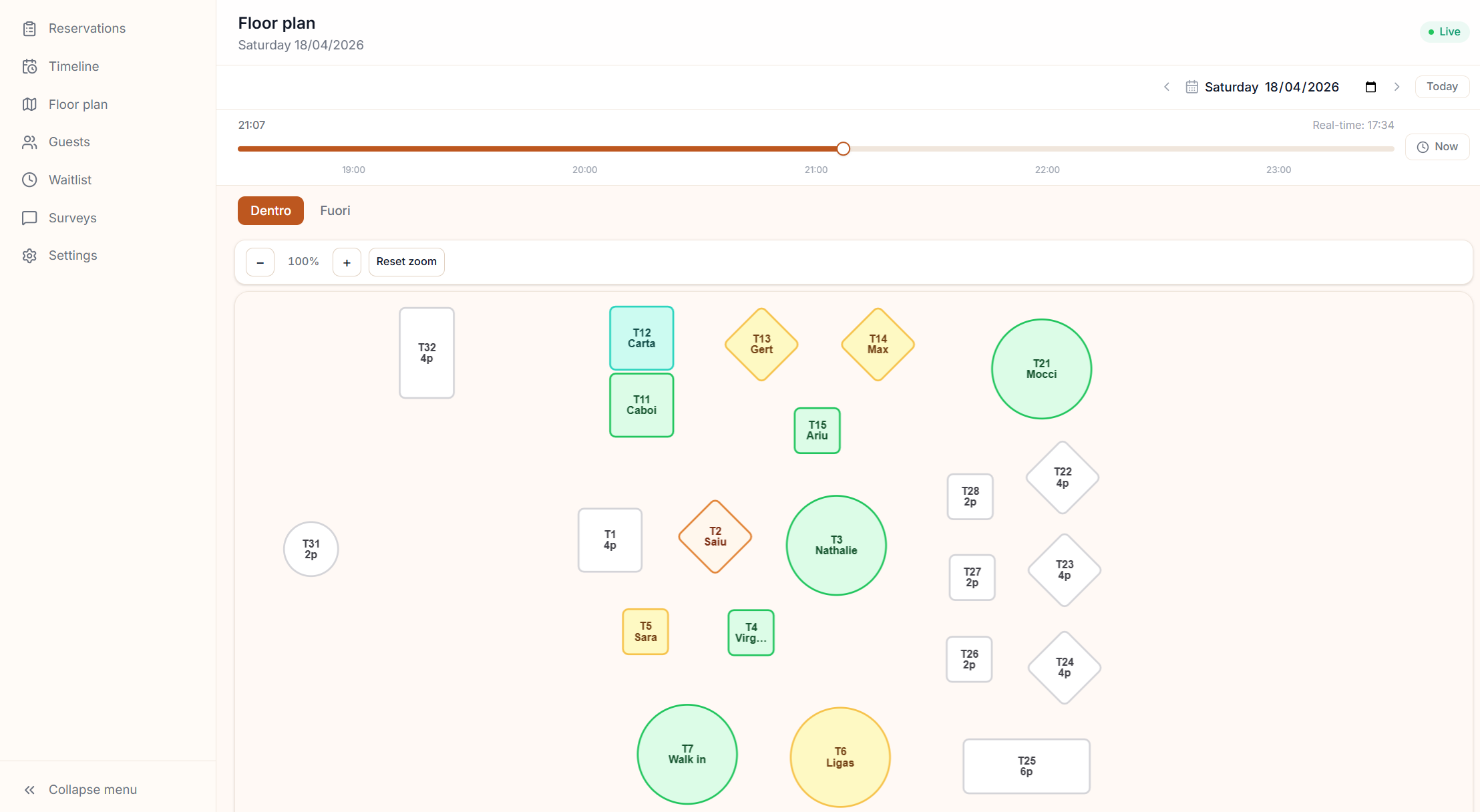Select table T3 Nathalie on floor plan
Image resolution: width=1480 pixels, height=812 pixels.
836,545
